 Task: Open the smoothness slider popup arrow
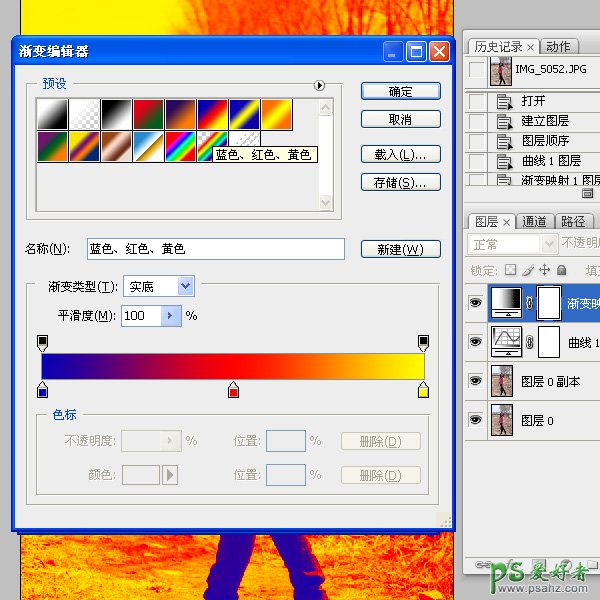[171, 316]
